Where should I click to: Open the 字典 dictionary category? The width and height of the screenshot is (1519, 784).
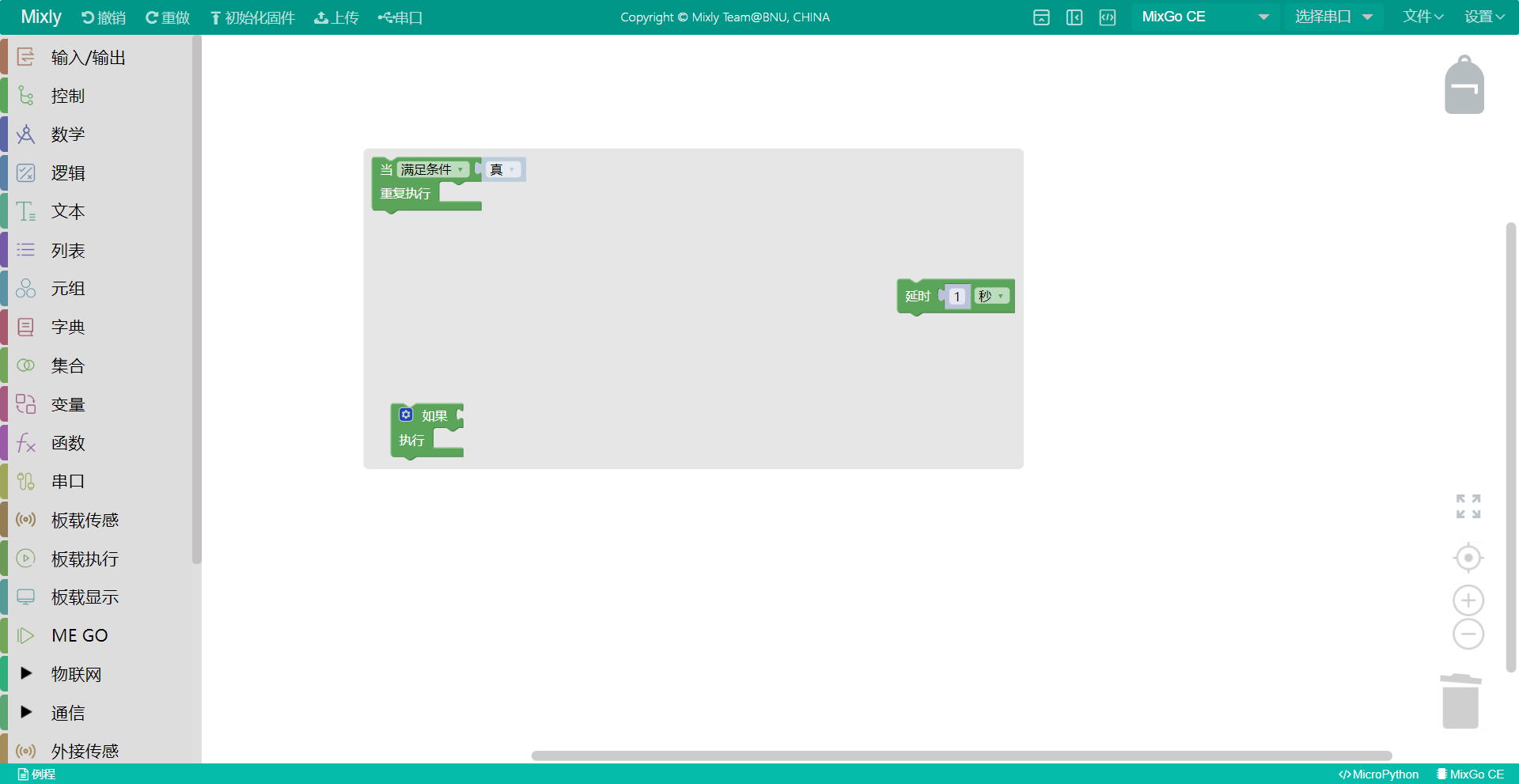click(x=67, y=327)
